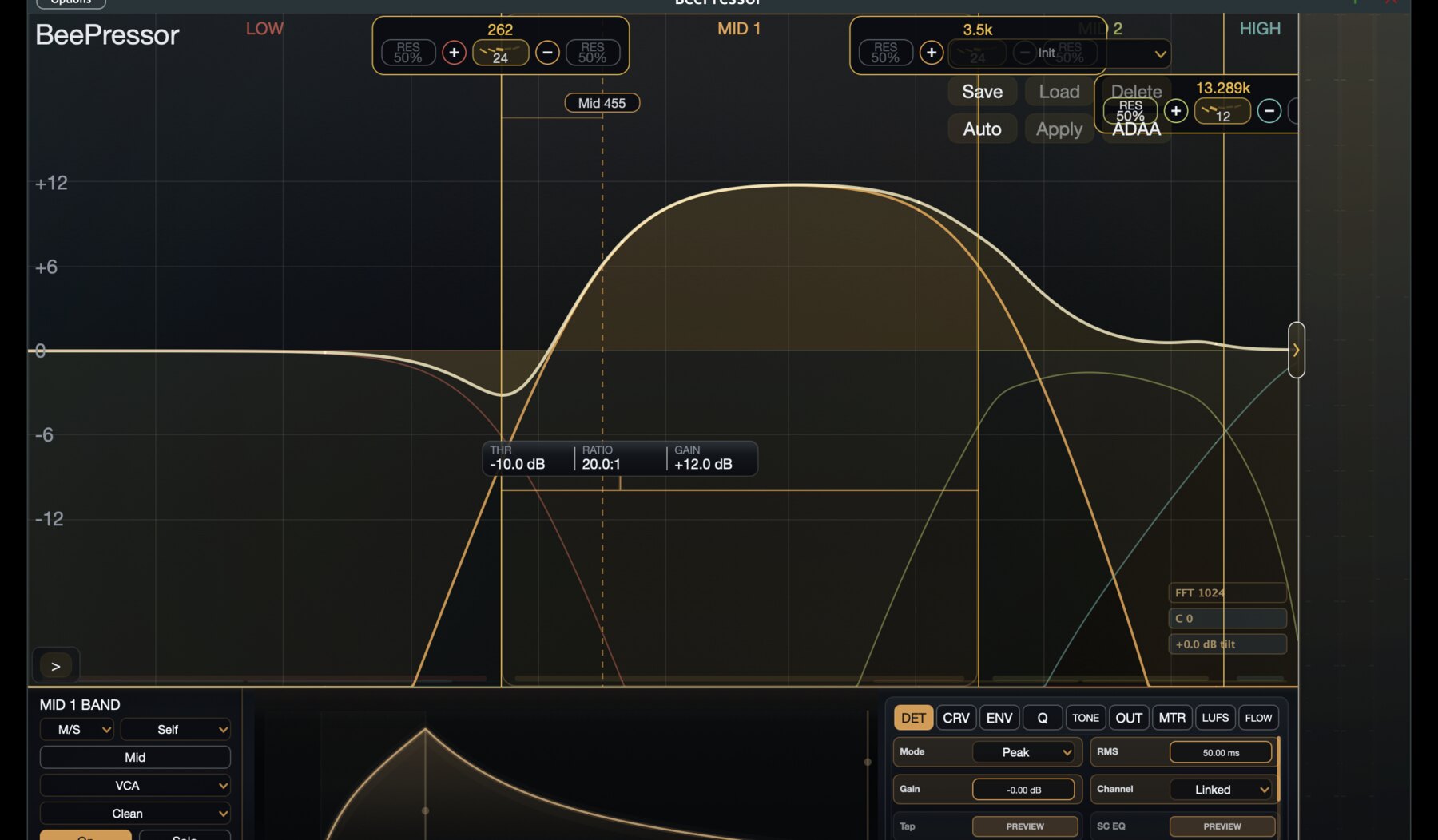Image resolution: width=1438 pixels, height=840 pixels.
Task: Switch to the OUT tab
Action: pyautogui.click(x=1129, y=718)
